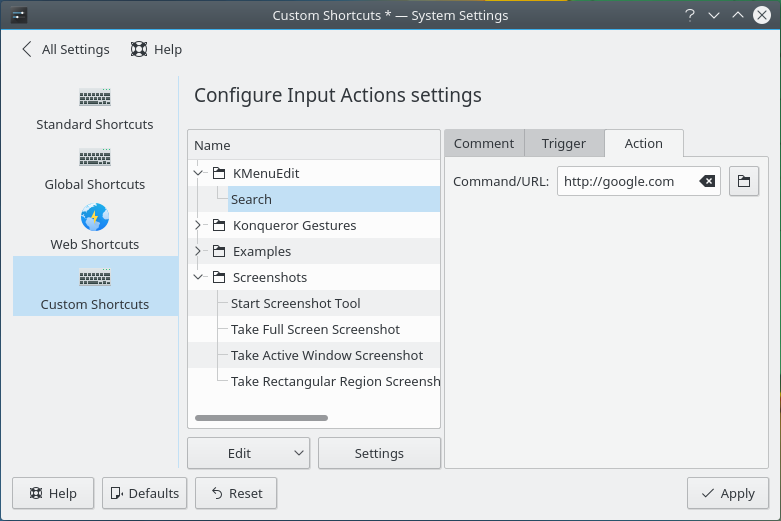
Task: Go back to All Settings
Action: [65, 49]
